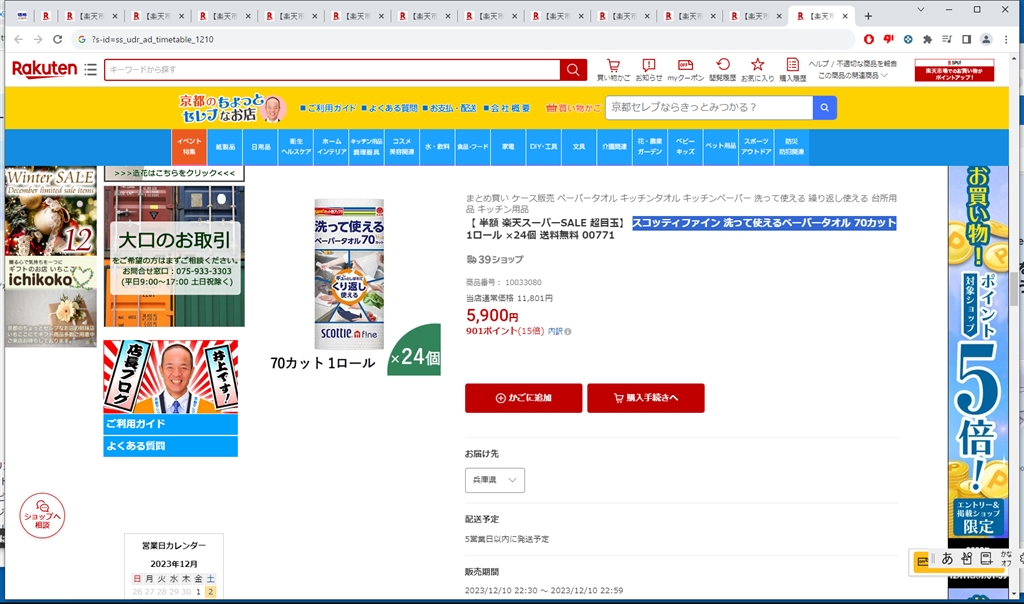Image resolution: width=1024 pixels, height=604 pixels.
Task: Open the myクーポン coupon icon
Action: click(685, 69)
